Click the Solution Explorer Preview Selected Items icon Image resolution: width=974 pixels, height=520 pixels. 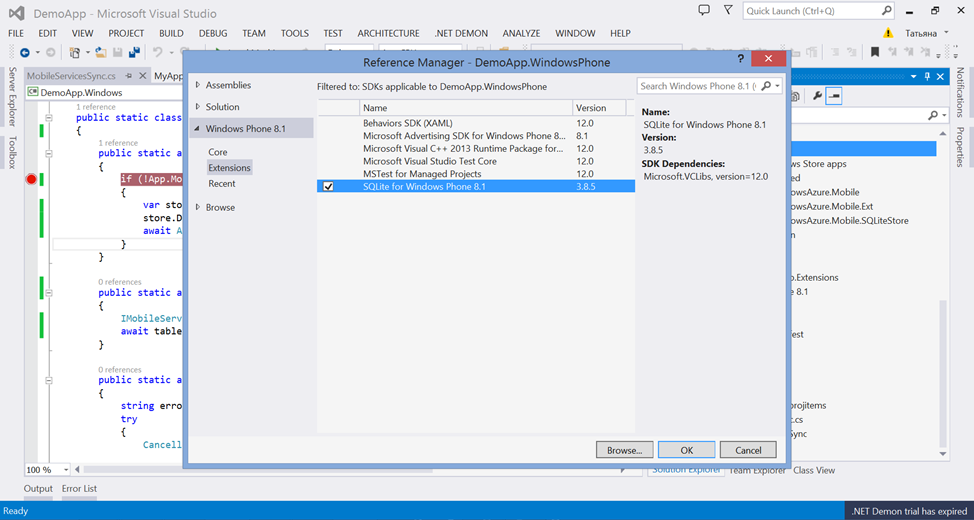tap(834, 96)
